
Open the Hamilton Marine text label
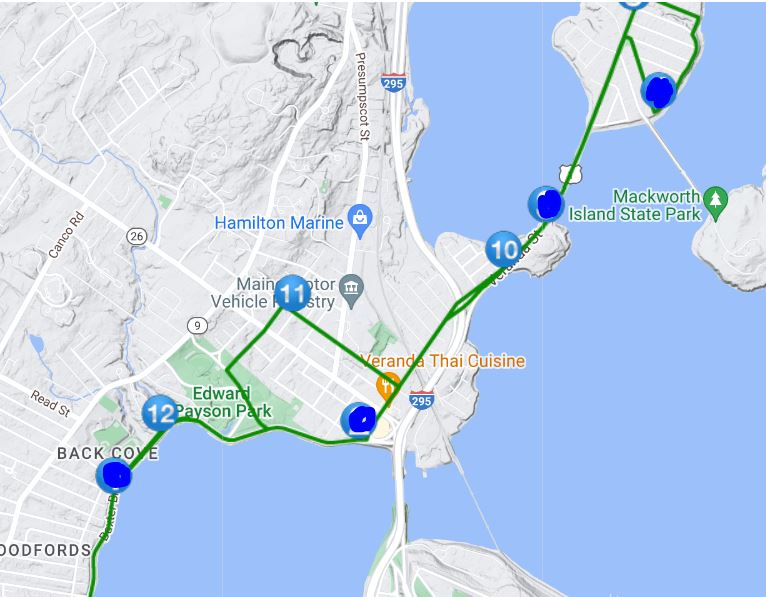279,223
